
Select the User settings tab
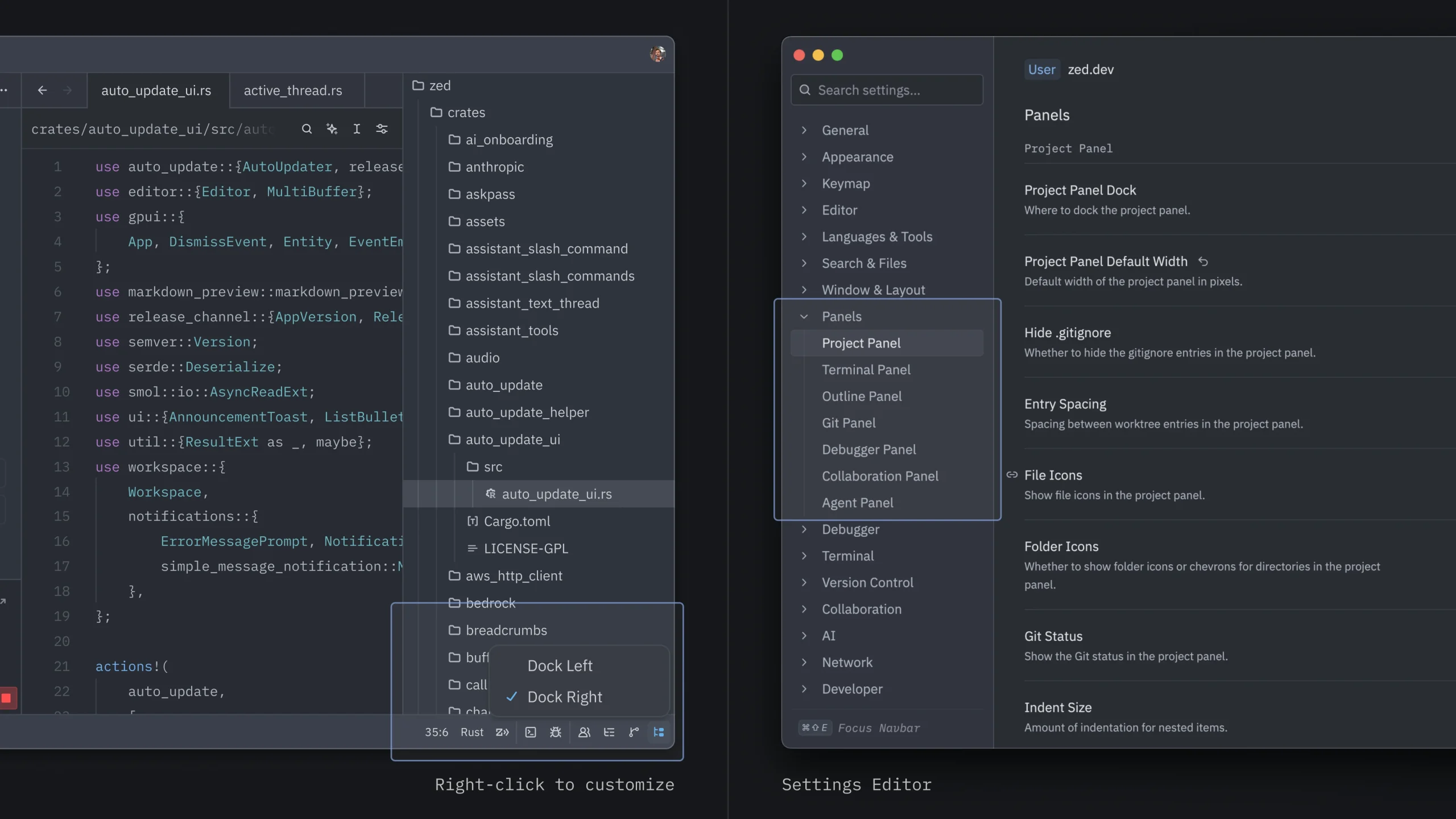click(1041, 69)
